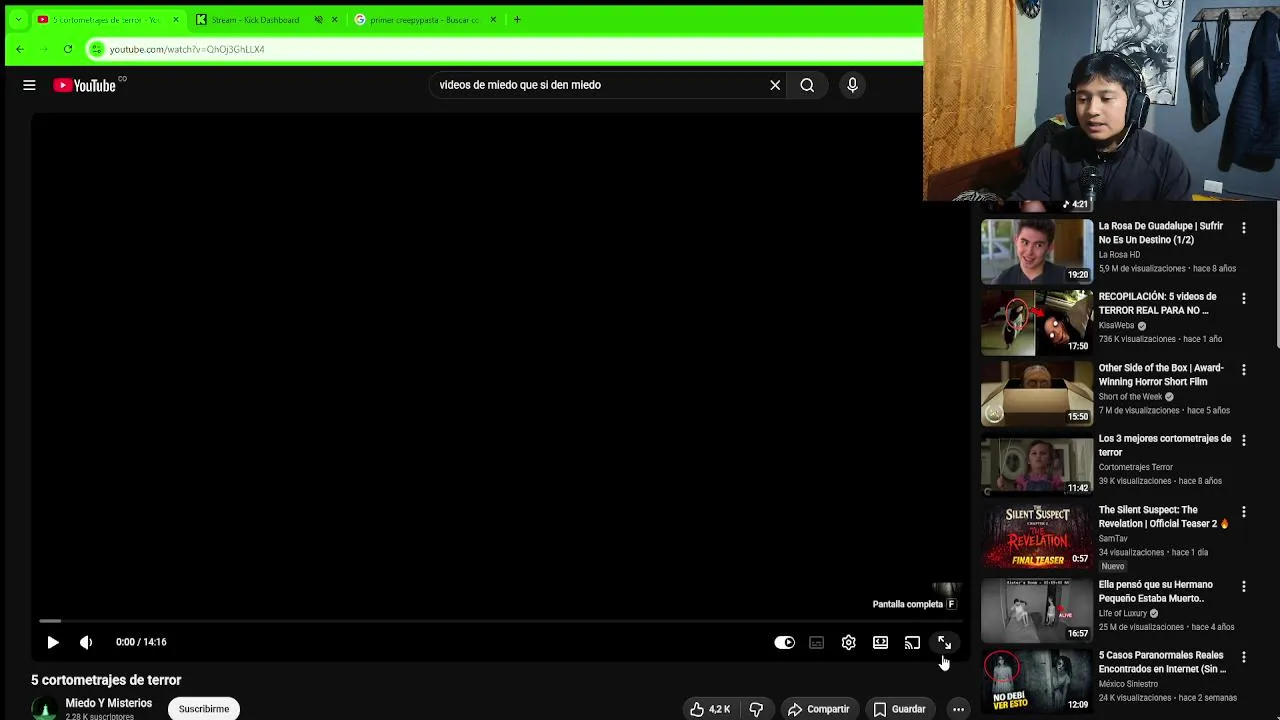Open the tab search dropdown arrow
The height and width of the screenshot is (720, 1280).
(18, 20)
